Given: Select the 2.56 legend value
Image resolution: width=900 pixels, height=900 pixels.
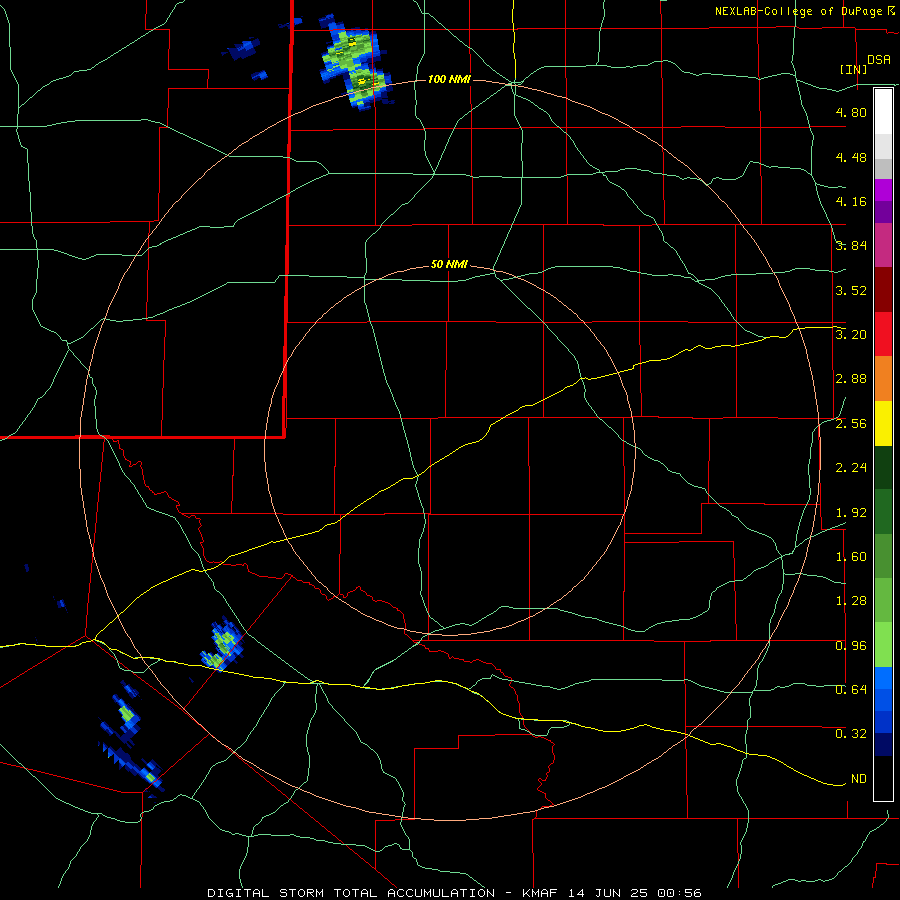Looking at the screenshot, I should coord(851,424).
